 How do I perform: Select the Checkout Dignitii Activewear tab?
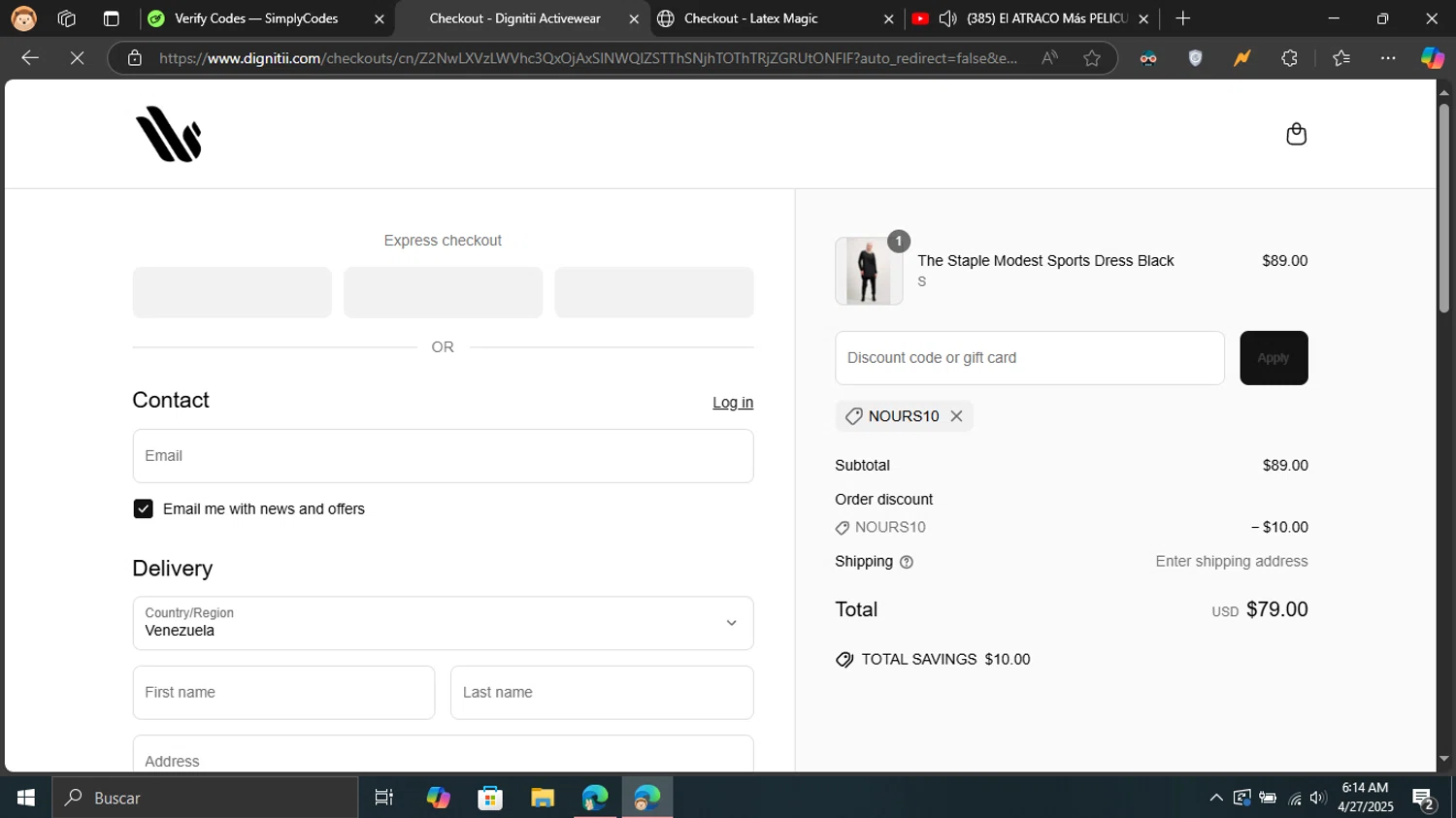coord(514,18)
